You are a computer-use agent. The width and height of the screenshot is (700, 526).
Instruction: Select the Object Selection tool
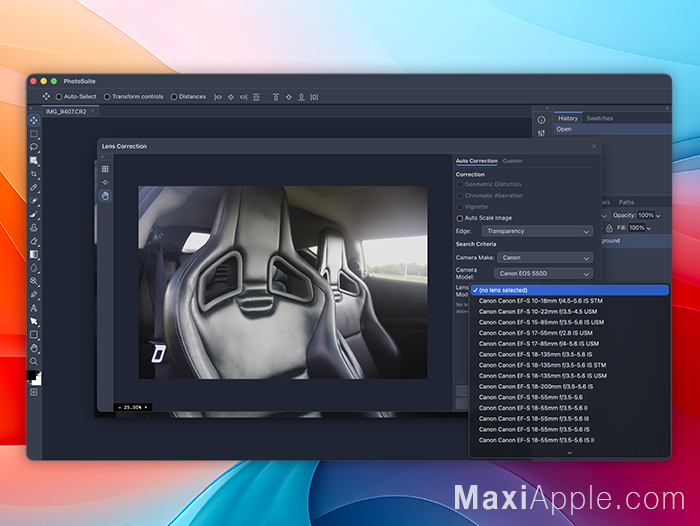pos(34,160)
